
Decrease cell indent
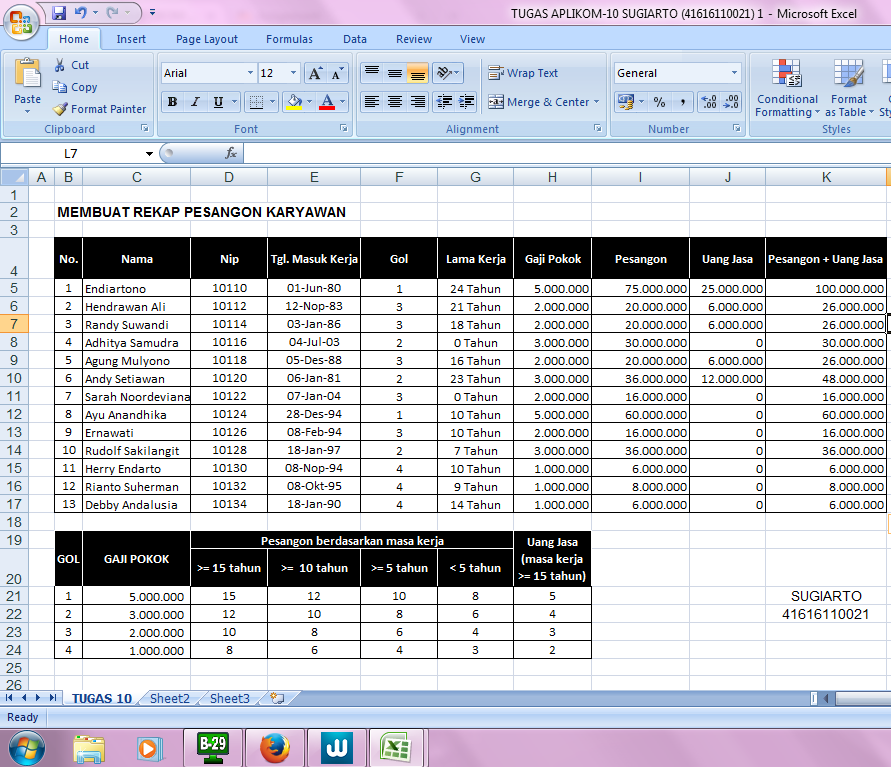tap(444, 102)
